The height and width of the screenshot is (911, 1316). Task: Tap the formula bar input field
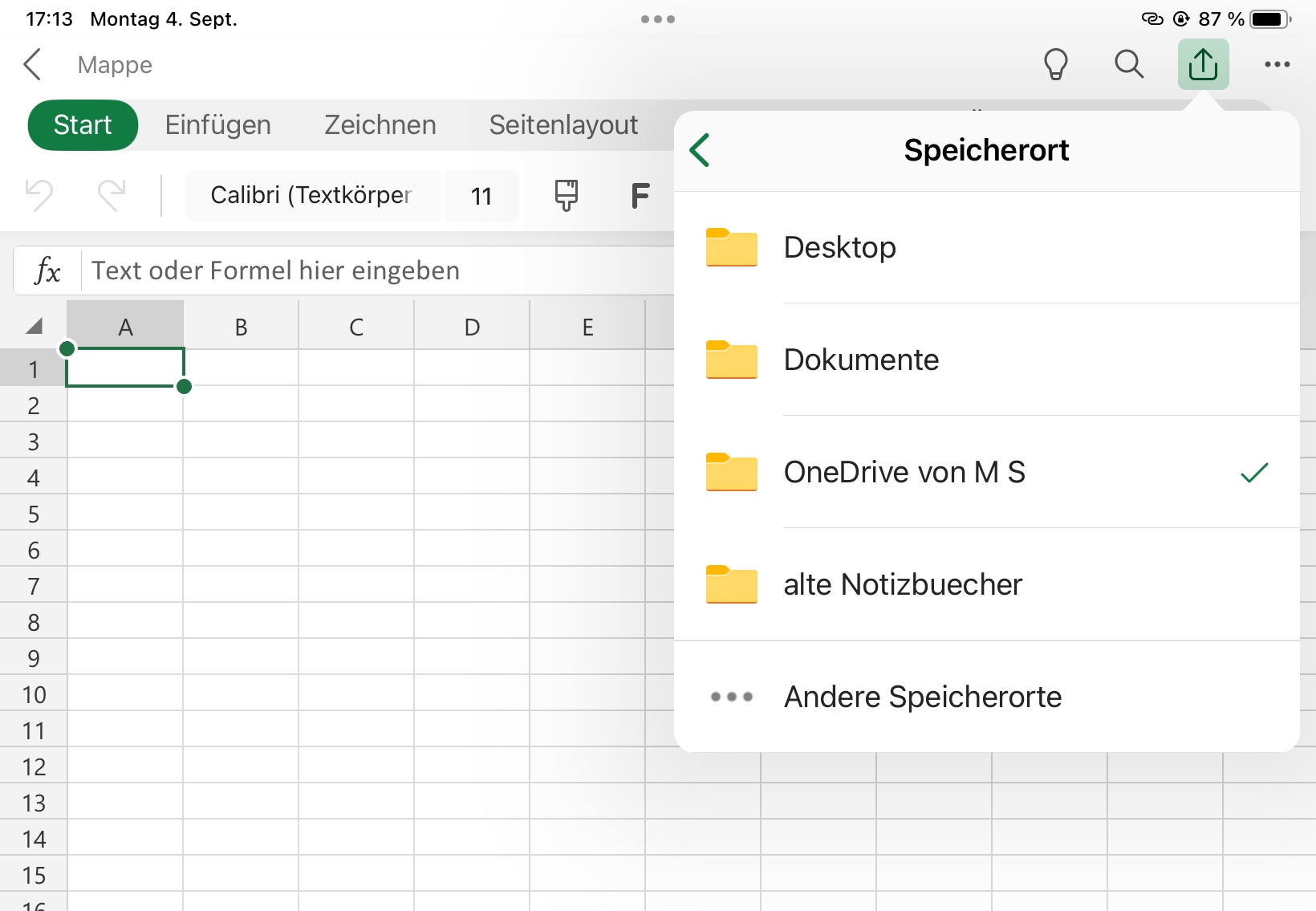pyautogui.click(x=377, y=271)
